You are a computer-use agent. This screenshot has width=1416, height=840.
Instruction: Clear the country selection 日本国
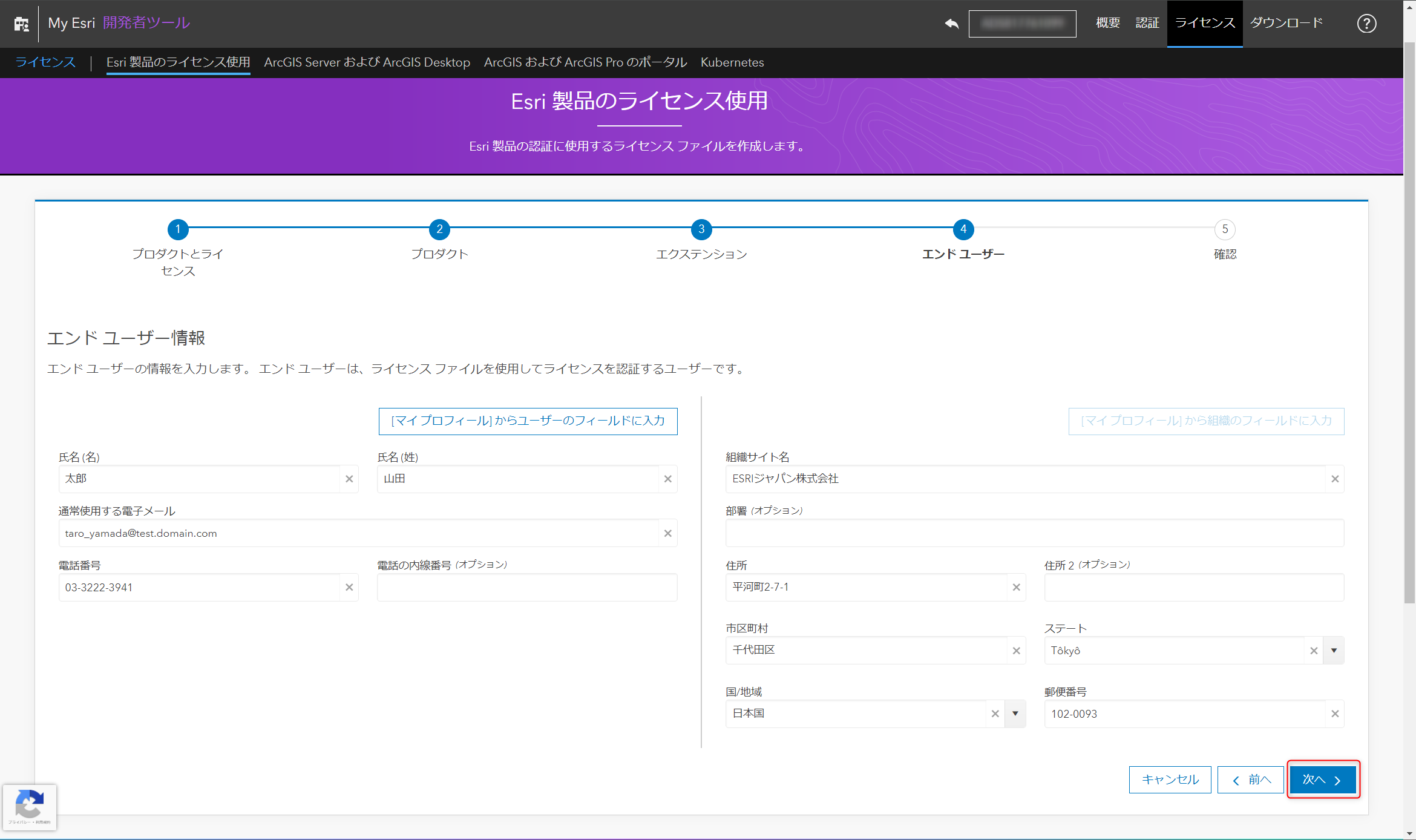tap(995, 714)
